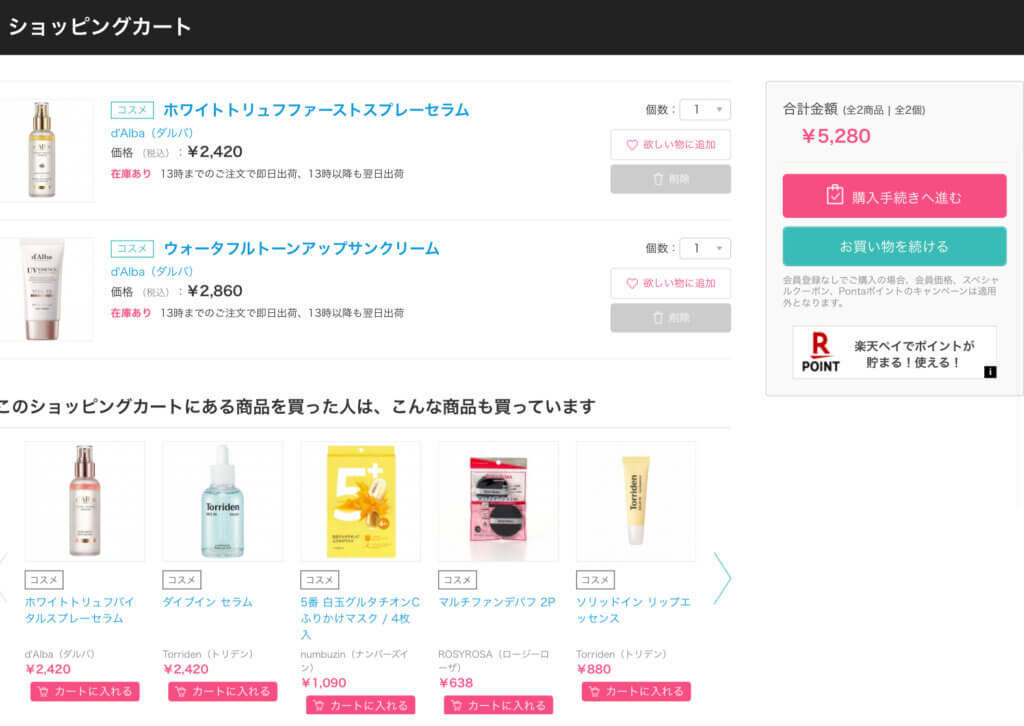View the ROSYROSA foundation puff image
1024x726 pixels.
click(498, 501)
